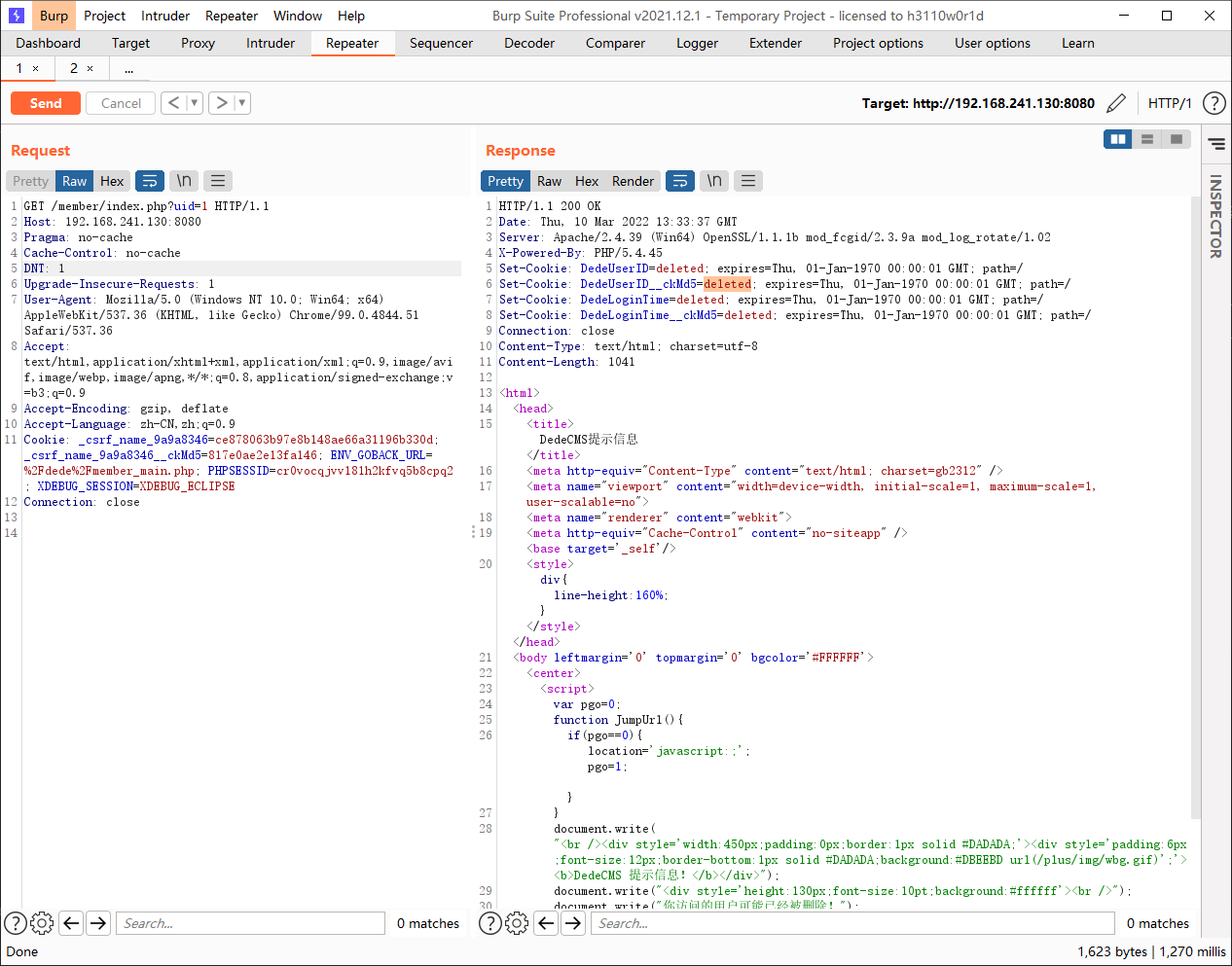The height and width of the screenshot is (966, 1232).
Task: Switch to the Intruder tab
Action: 270,43
